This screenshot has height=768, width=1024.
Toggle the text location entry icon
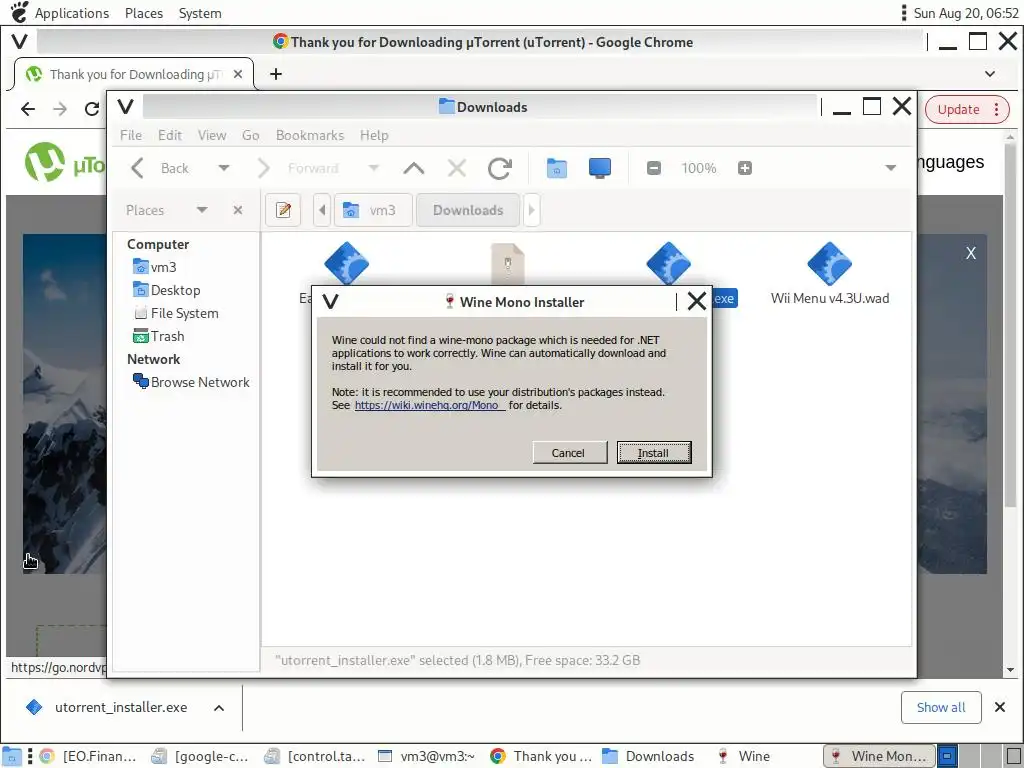[x=283, y=210]
